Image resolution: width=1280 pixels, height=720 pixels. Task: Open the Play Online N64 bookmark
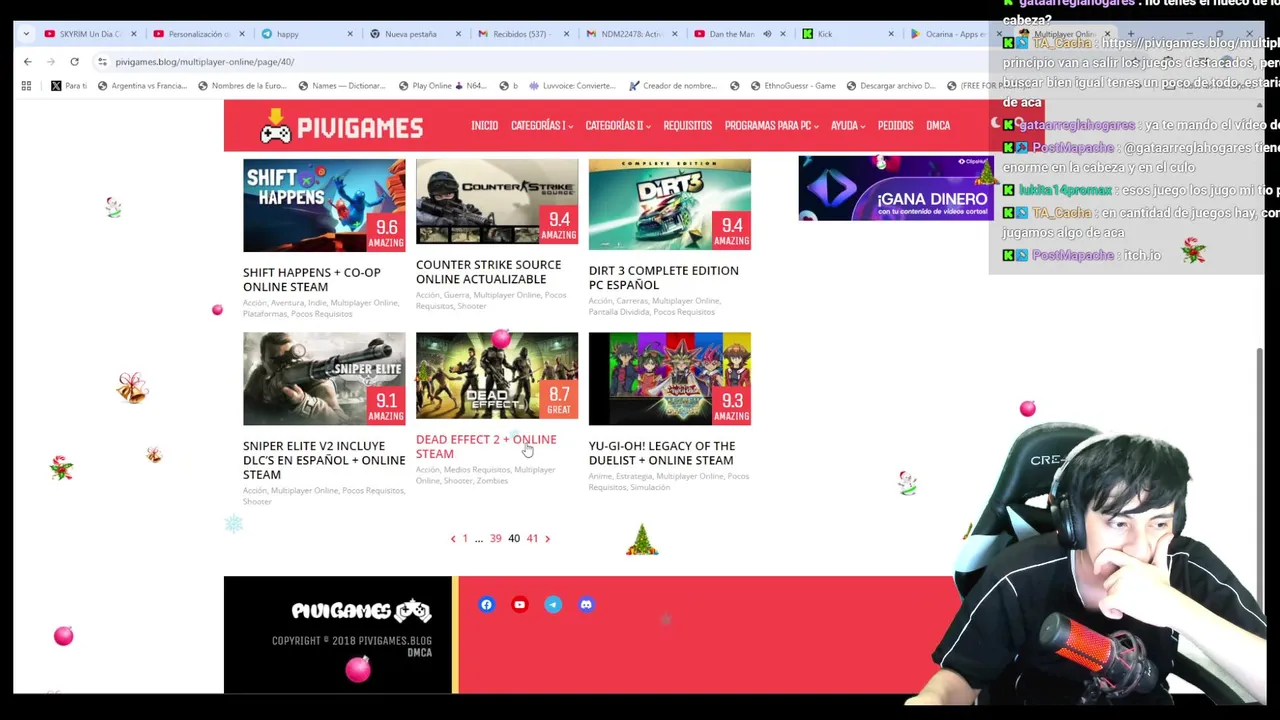[x=441, y=86]
